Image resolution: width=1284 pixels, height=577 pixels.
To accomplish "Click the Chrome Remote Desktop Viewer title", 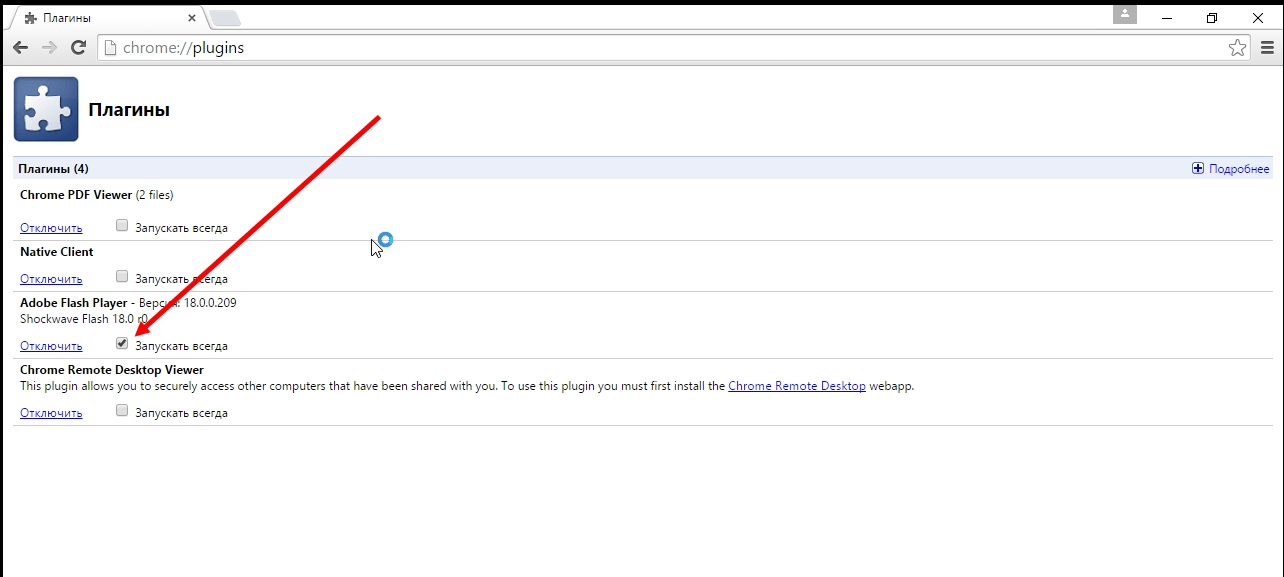I will [112, 370].
